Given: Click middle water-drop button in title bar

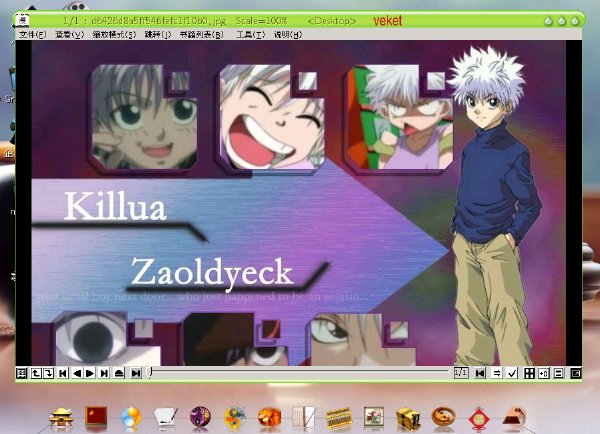Looking at the screenshot, I should point(562,21).
